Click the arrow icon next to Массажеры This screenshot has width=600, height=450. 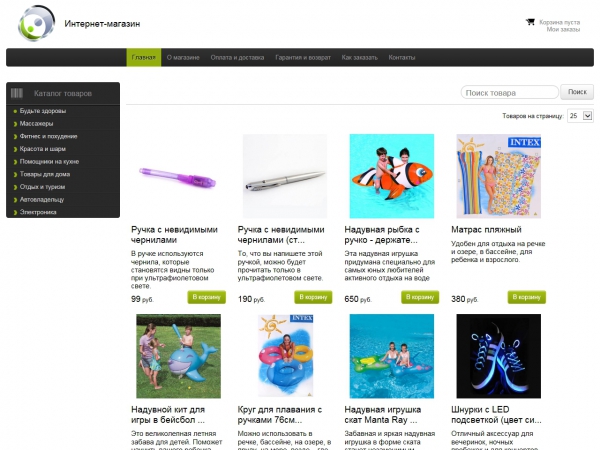[15, 124]
